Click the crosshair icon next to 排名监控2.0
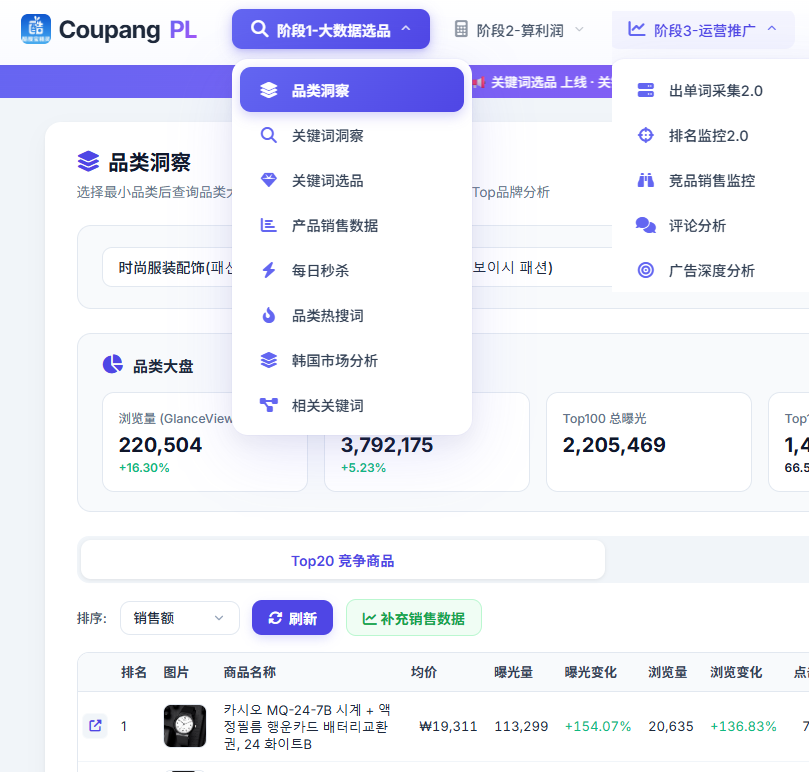The height and width of the screenshot is (772, 809). pyautogui.click(x=645, y=135)
